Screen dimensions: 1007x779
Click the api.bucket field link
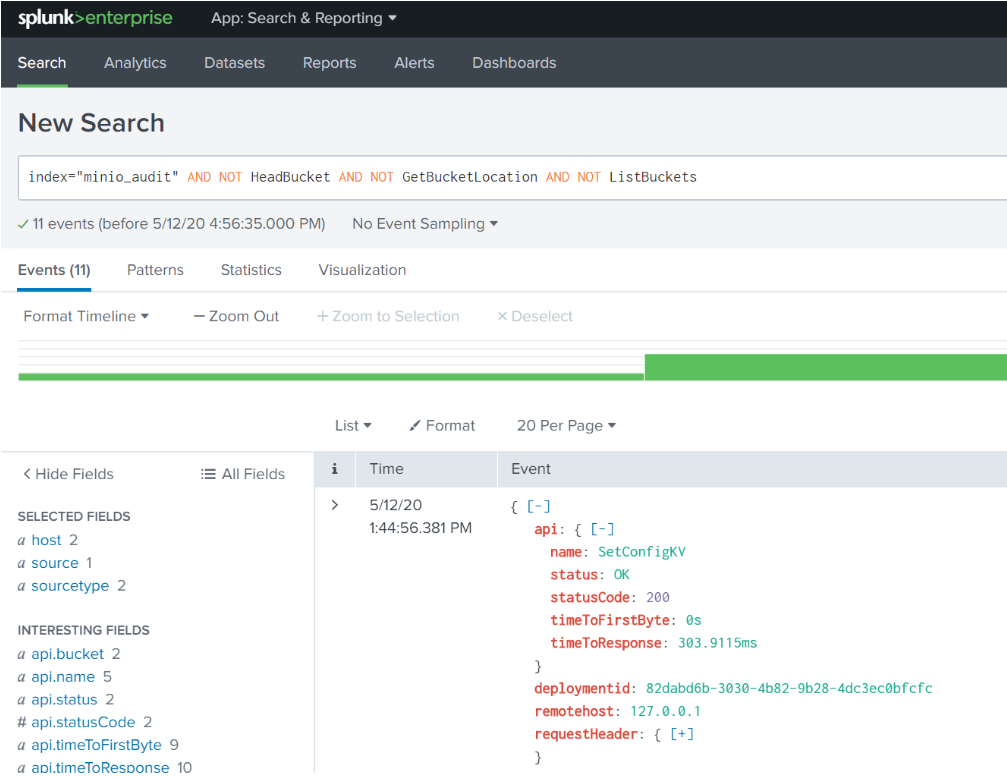click(67, 654)
